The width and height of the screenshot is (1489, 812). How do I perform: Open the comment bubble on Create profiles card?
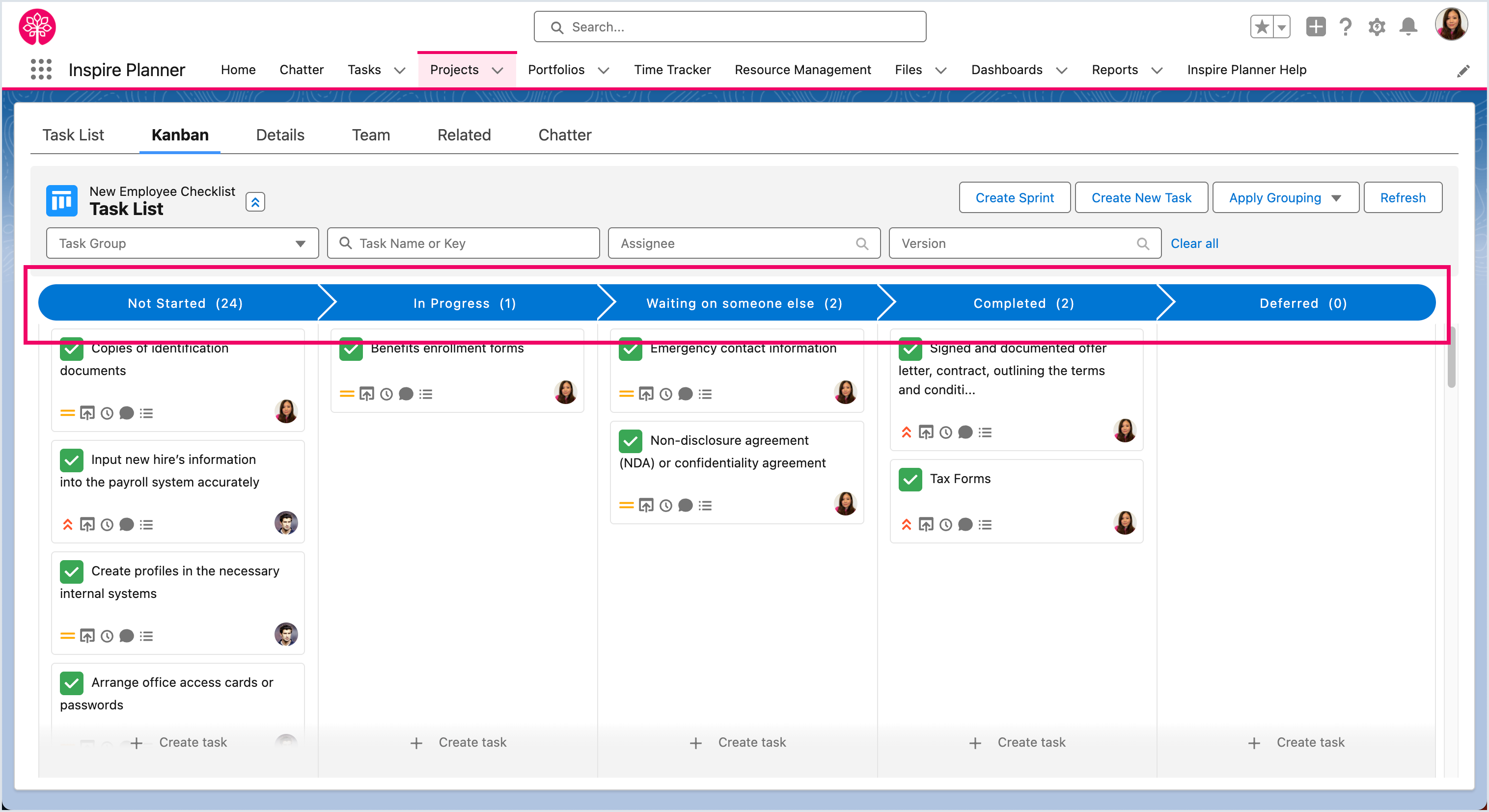[127, 636]
